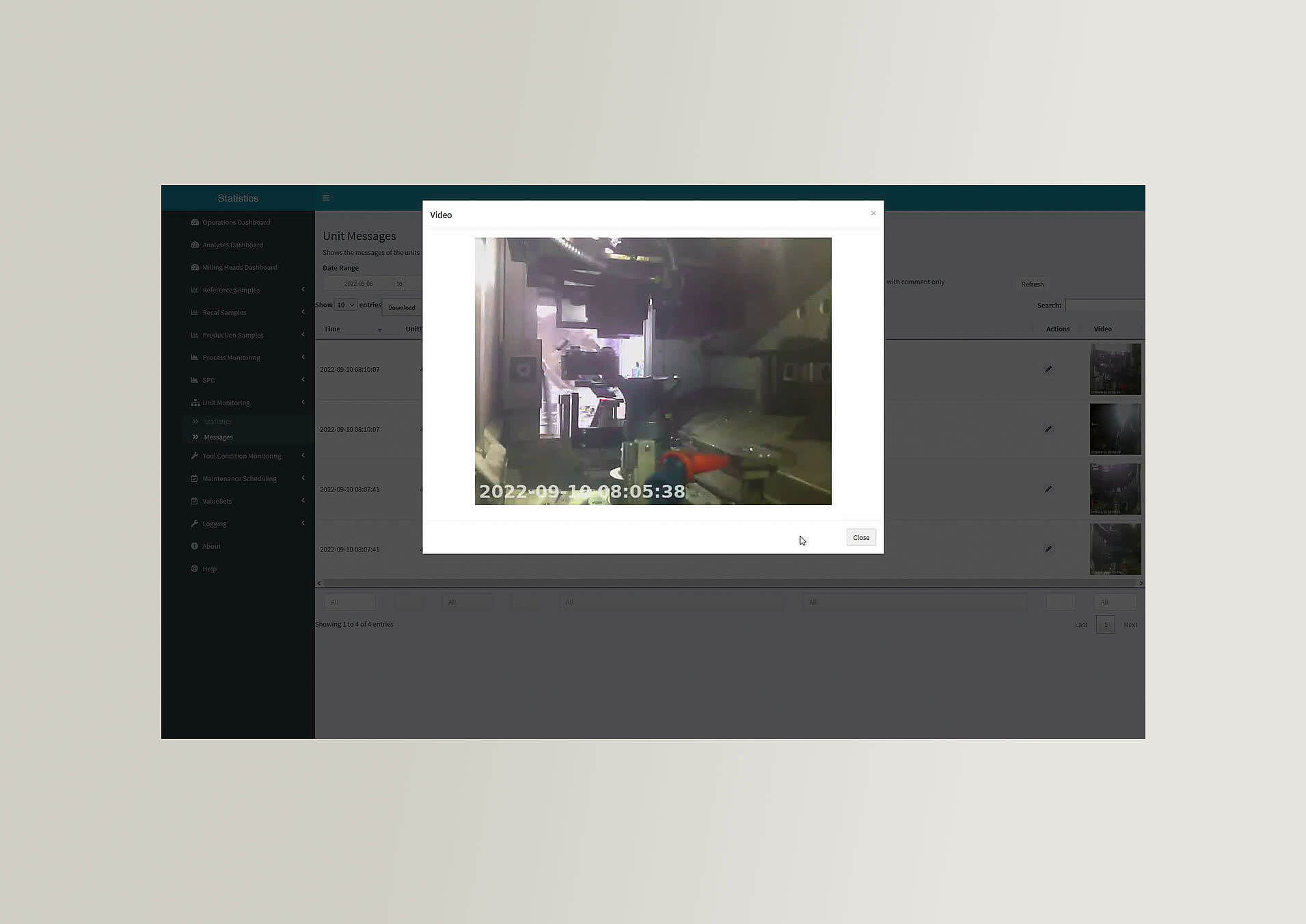Close the Video dialog with X
The width and height of the screenshot is (1306, 924).
(x=873, y=213)
